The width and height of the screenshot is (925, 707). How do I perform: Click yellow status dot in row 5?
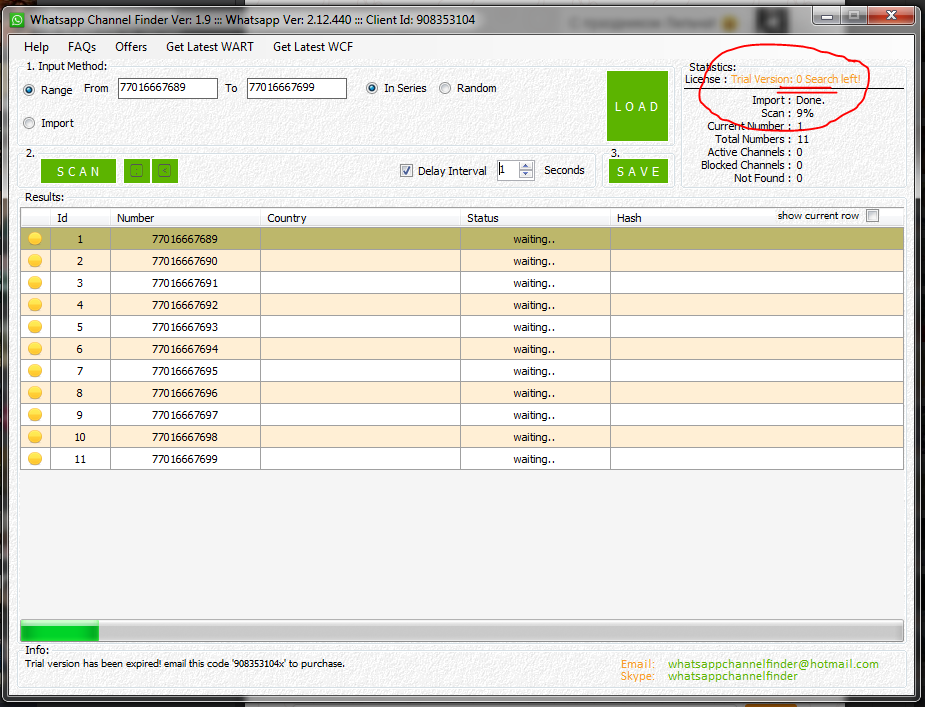coord(35,326)
